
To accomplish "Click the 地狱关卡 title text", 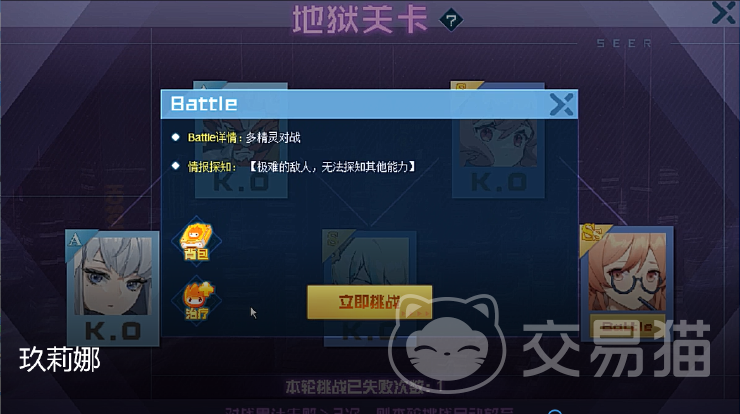I will coord(360,20).
